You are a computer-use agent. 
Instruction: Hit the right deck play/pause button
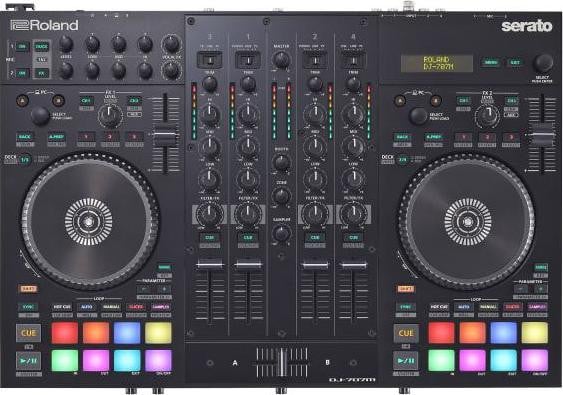click(406, 361)
